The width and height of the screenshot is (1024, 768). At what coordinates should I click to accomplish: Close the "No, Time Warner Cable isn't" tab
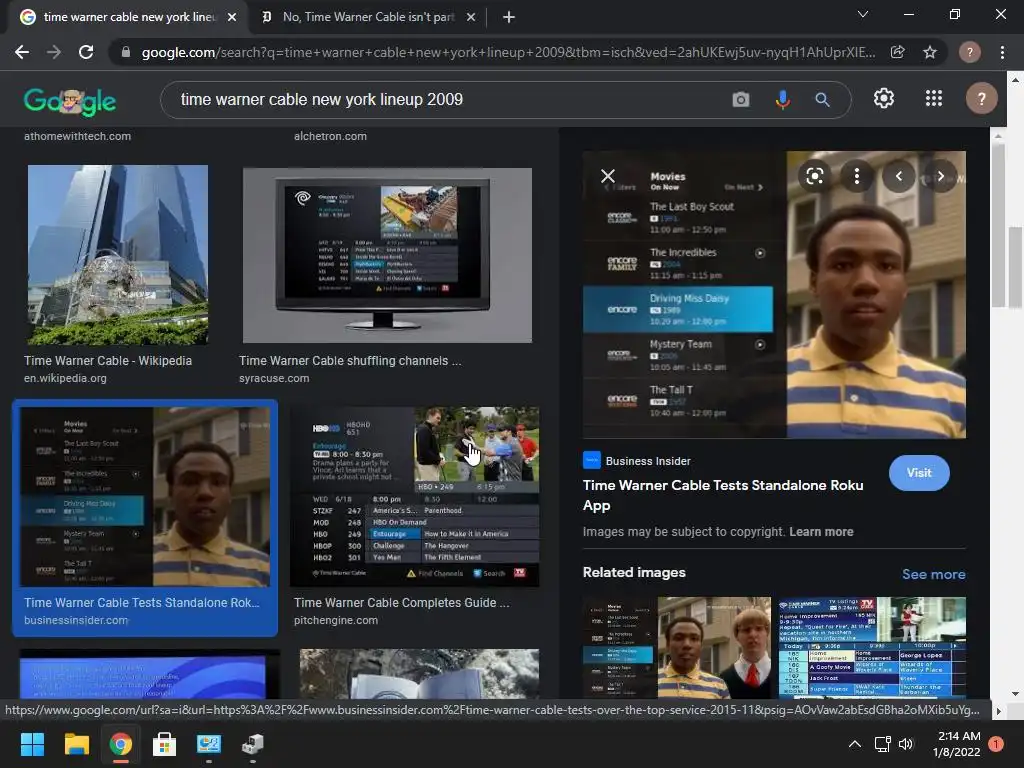471,17
